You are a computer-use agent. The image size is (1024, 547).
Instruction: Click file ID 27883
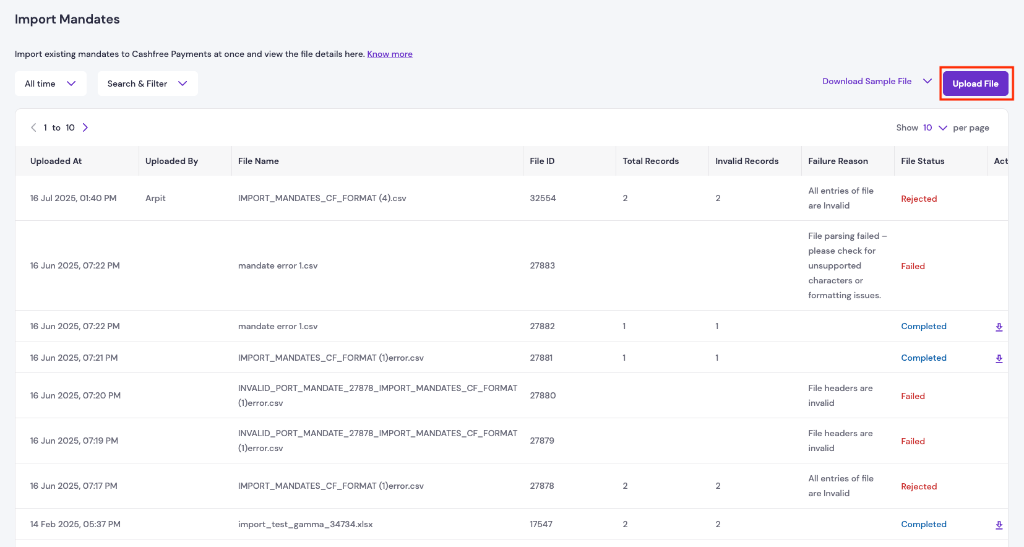(542, 266)
